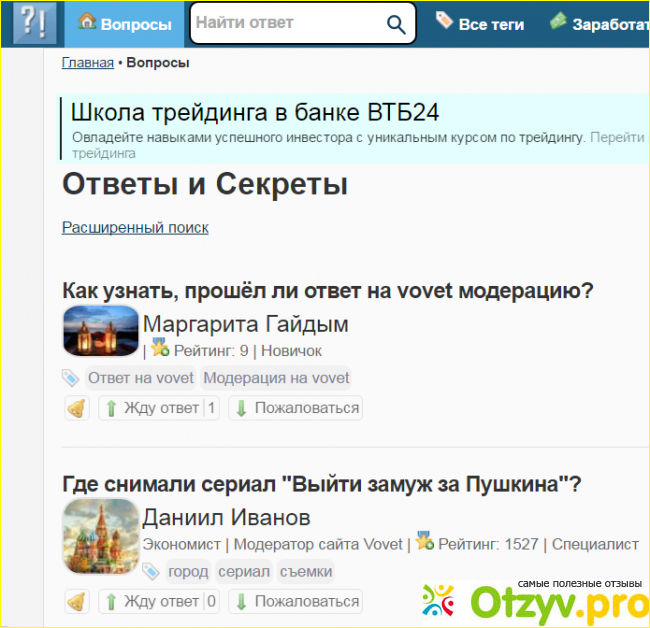The image size is (650, 628).
Task: Open the "Все теги" menu item
Action: pos(480,24)
